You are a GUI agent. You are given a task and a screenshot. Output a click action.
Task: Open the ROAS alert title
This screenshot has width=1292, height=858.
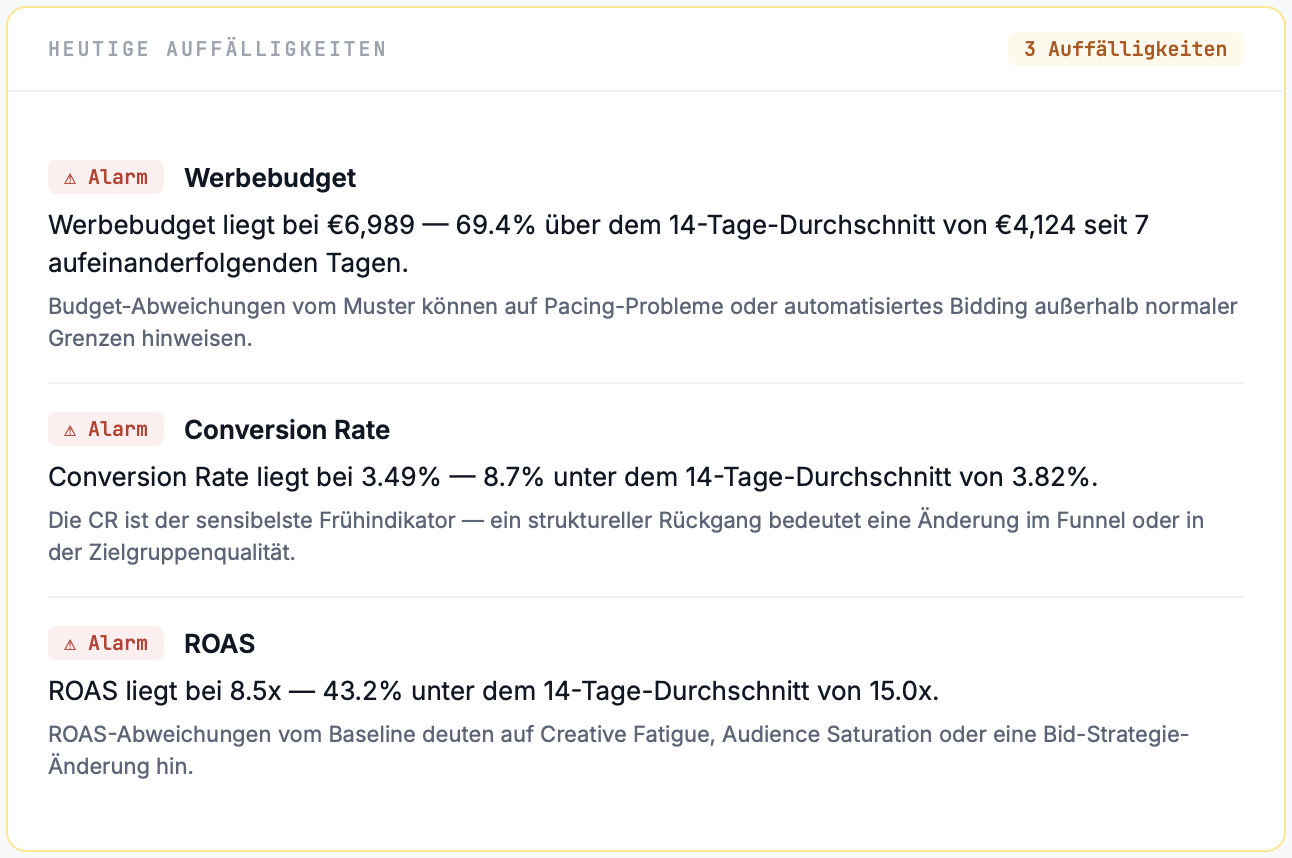point(220,644)
